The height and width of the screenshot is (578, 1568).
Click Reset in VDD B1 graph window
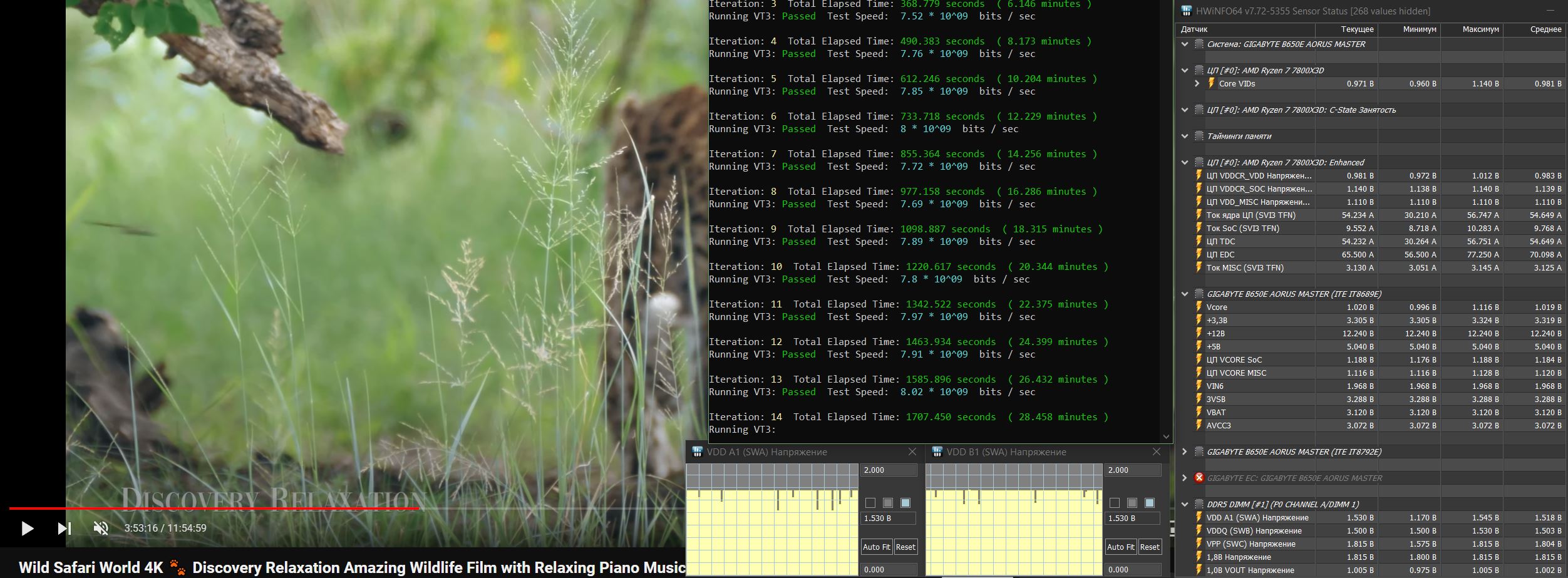click(1150, 547)
